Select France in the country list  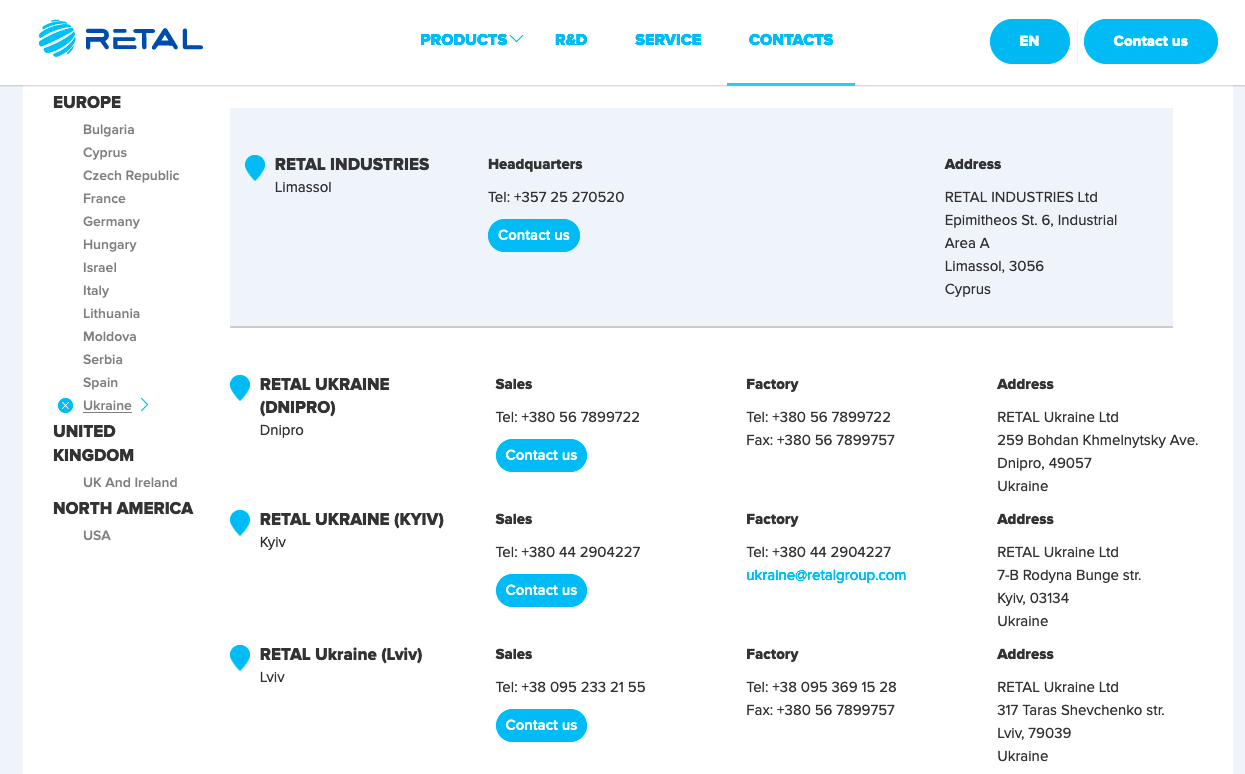tap(104, 199)
